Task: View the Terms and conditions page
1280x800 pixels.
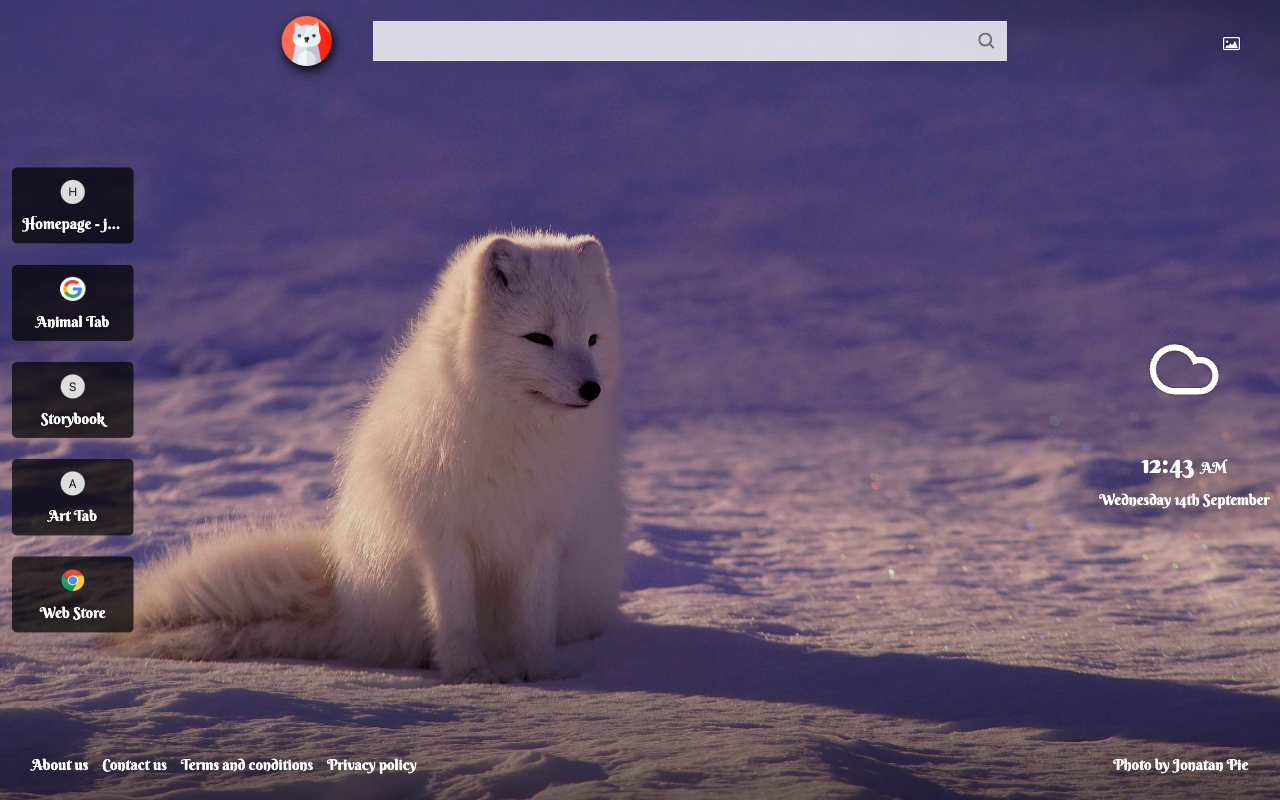Action: coord(247,764)
